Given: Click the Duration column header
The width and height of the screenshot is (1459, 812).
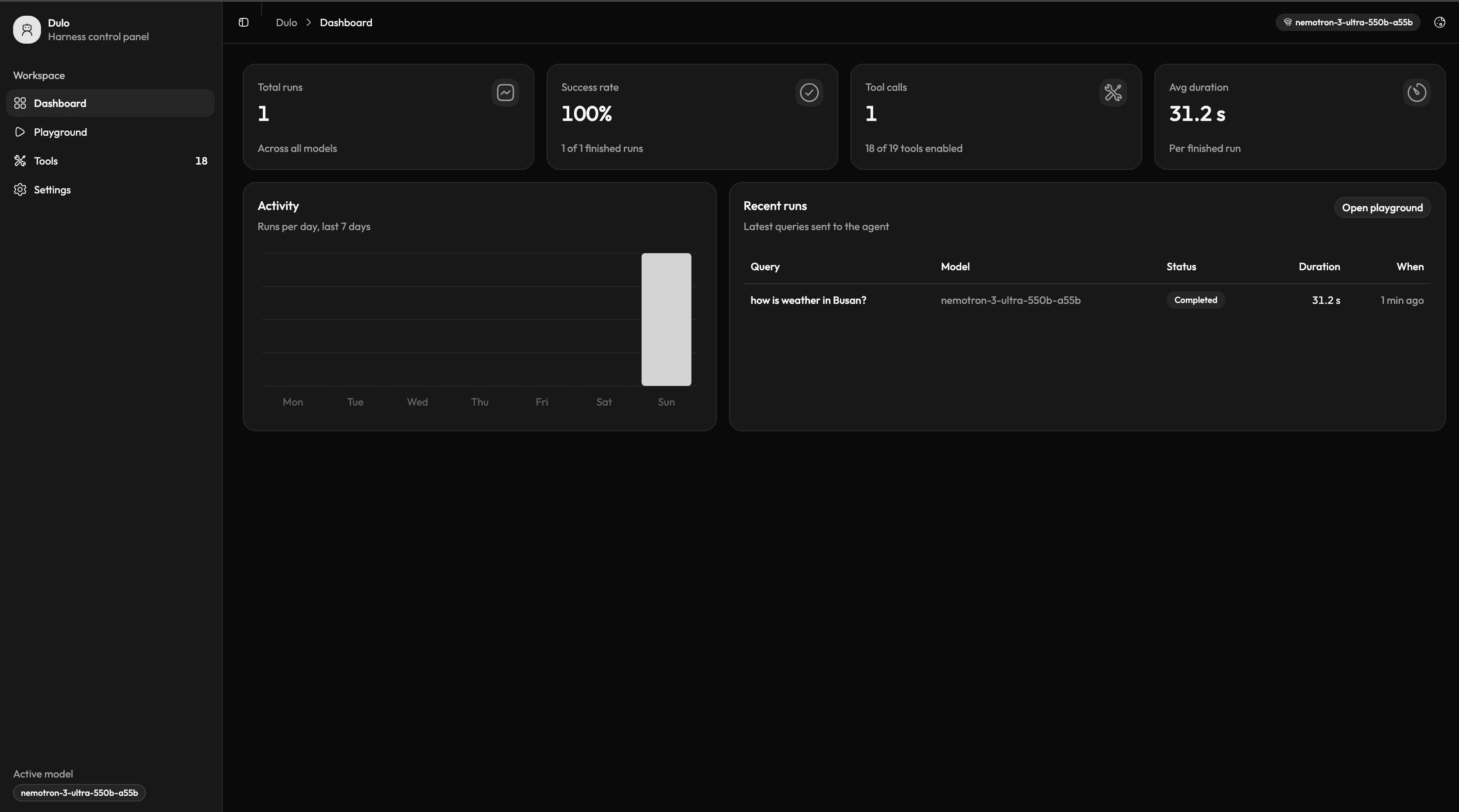Looking at the screenshot, I should pyautogui.click(x=1319, y=267).
